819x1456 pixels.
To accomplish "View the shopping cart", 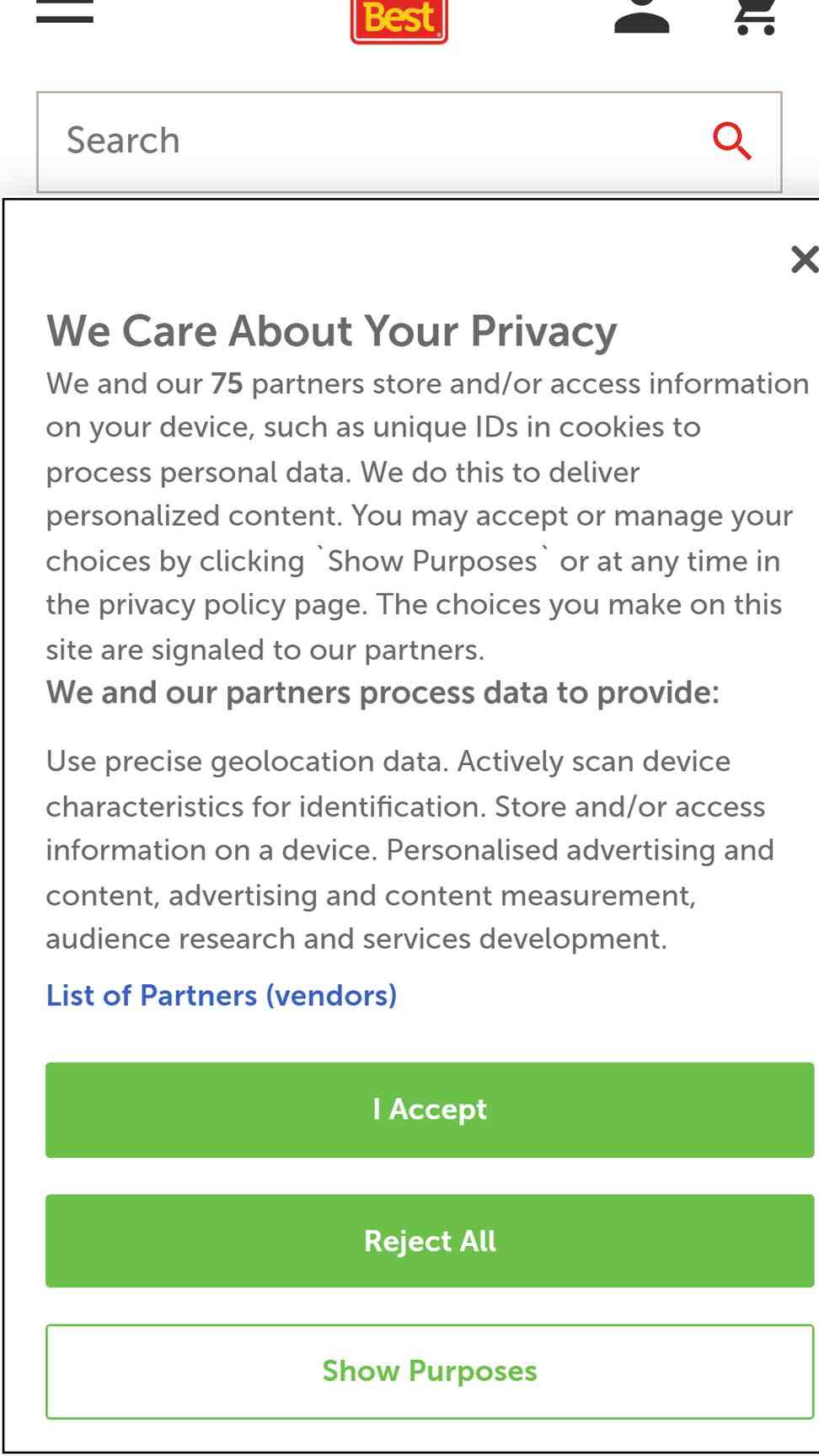I will point(756,16).
